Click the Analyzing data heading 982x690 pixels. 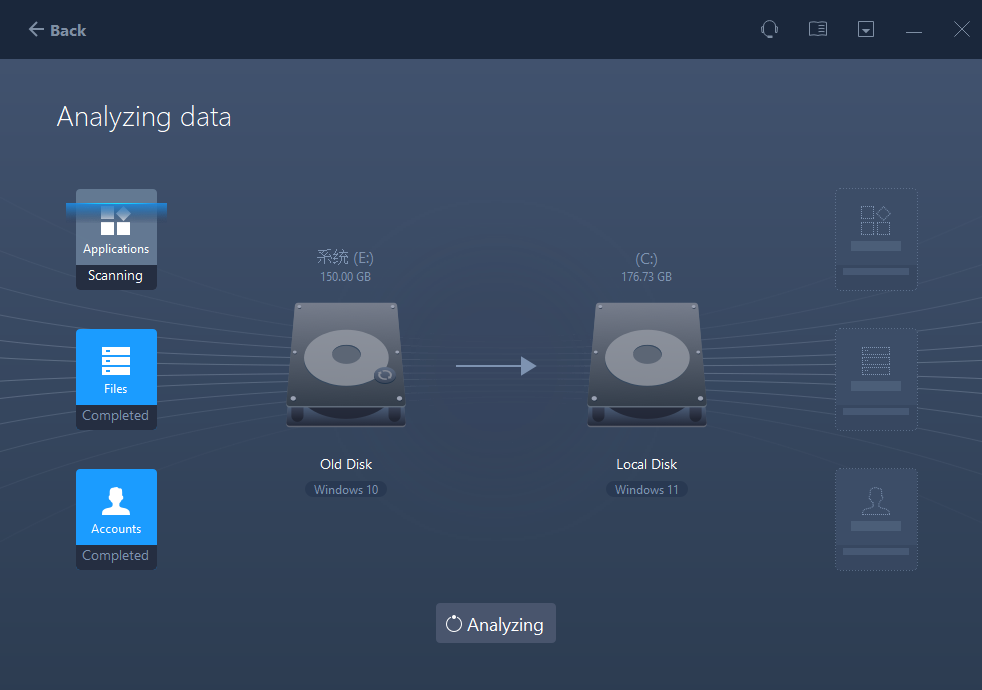point(144,117)
